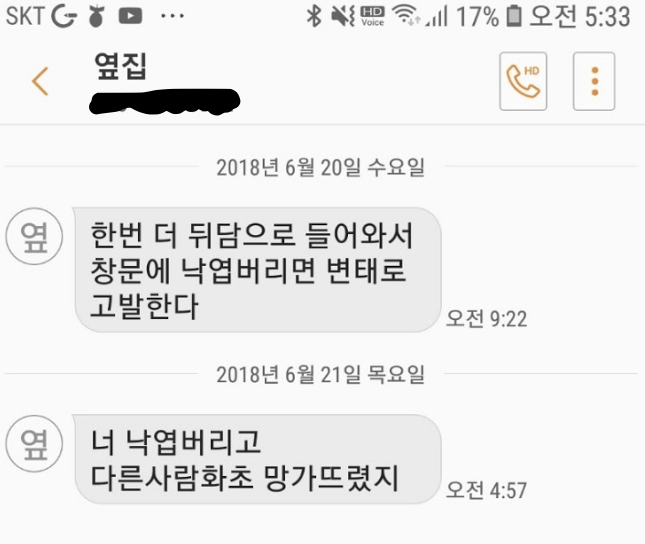Tap the Bluetooth status icon
The width and height of the screenshot is (645, 544).
tap(314, 16)
